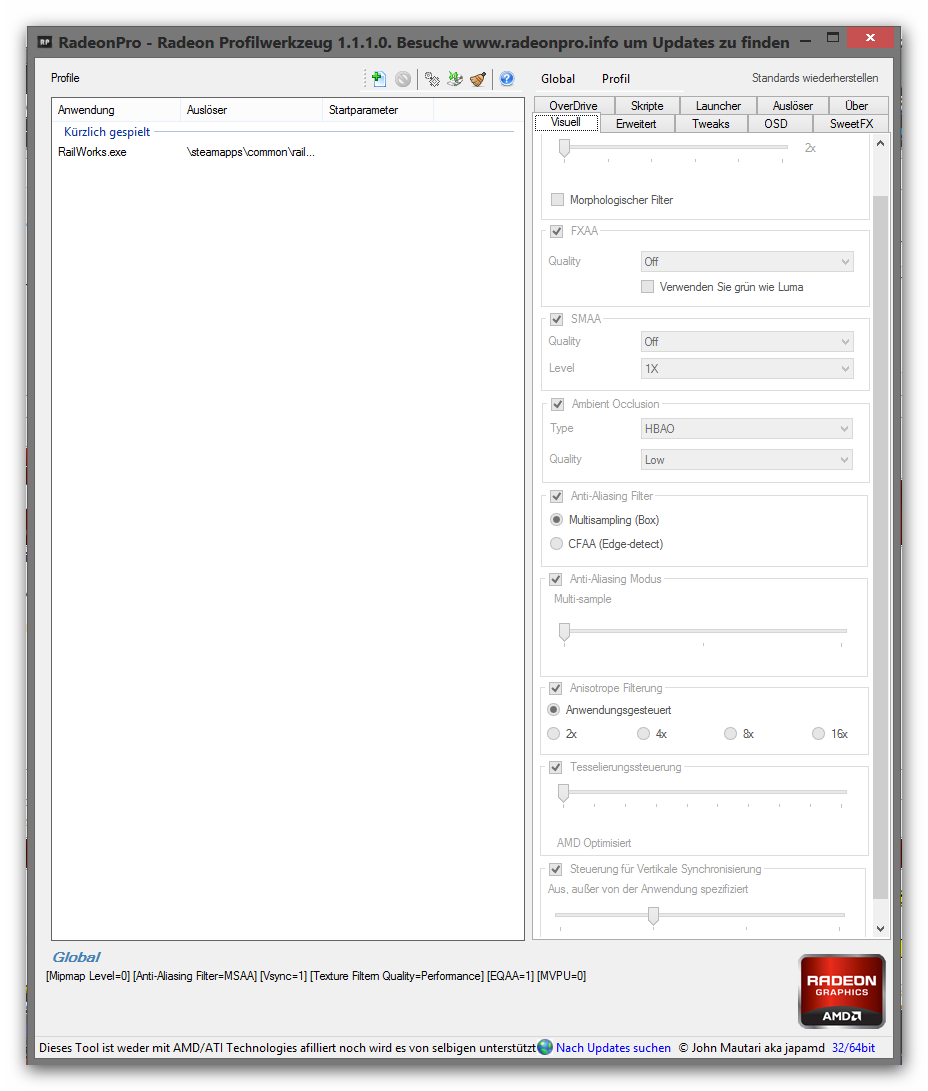Screen dimensions: 928x1091
Task: Click Standards wiederherstellen
Action: click(x=815, y=78)
